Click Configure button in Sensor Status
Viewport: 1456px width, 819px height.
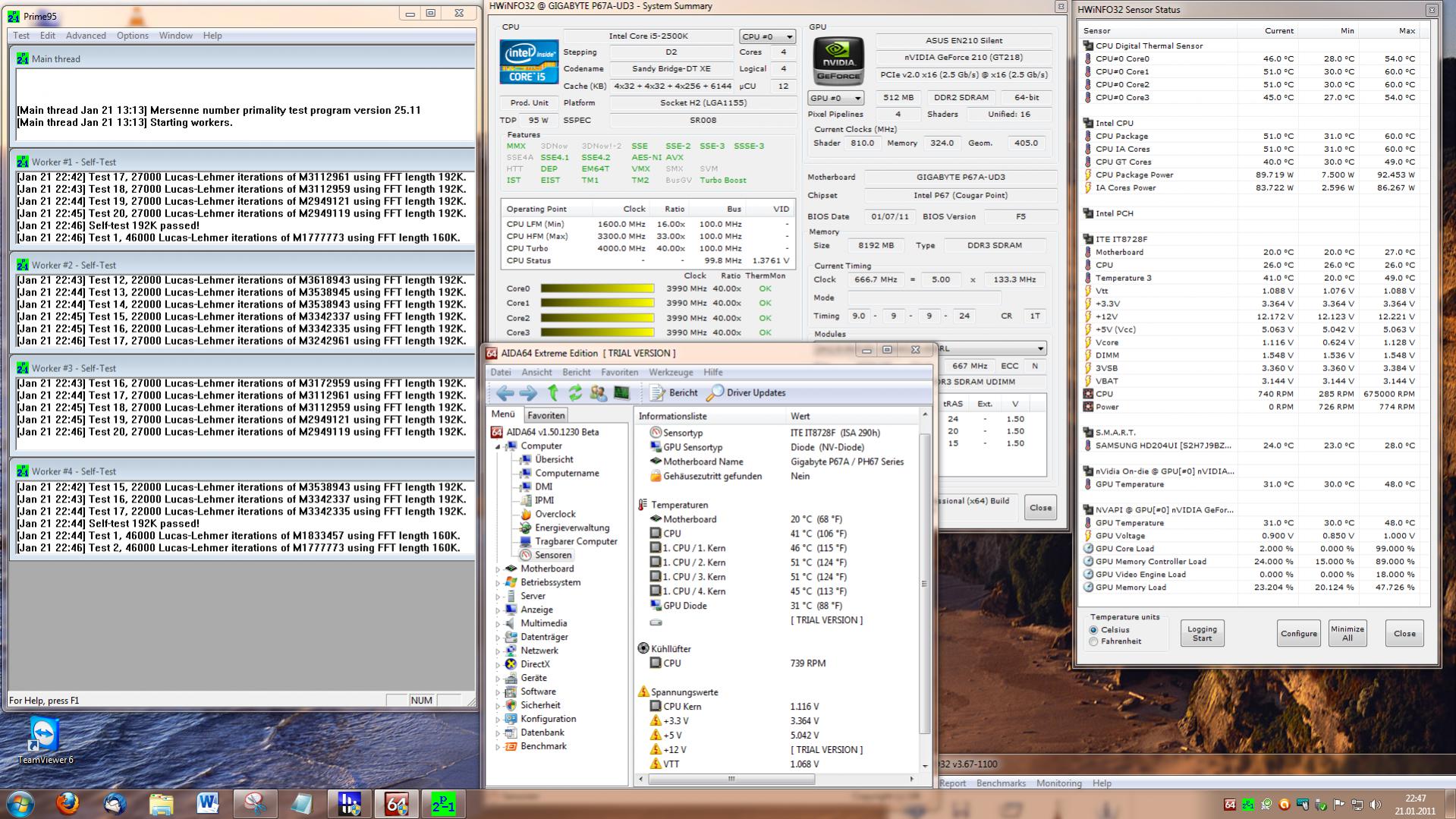coord(1299,634)
